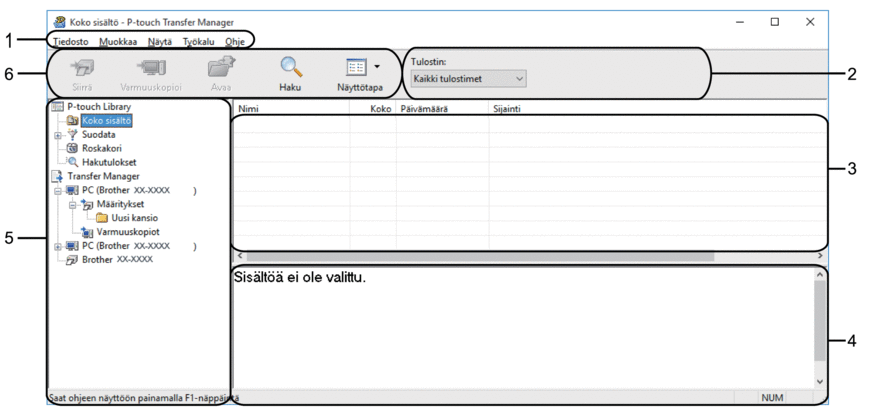Click the app icon in the title bar
The image size is (881, 416).
click(x=59, y=22)
